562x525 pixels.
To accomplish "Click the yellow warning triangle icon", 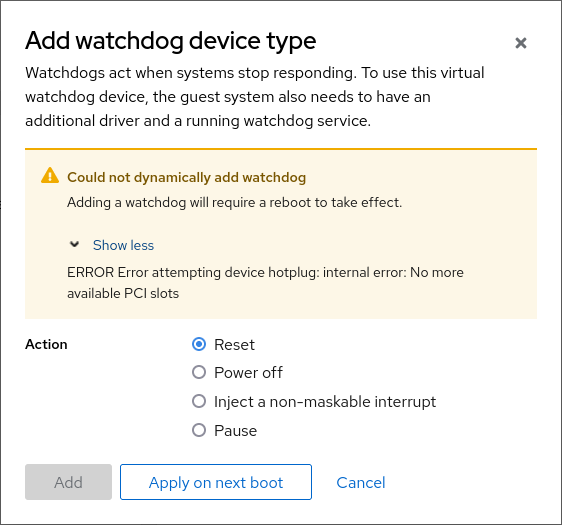I will [x=50, y=176].
